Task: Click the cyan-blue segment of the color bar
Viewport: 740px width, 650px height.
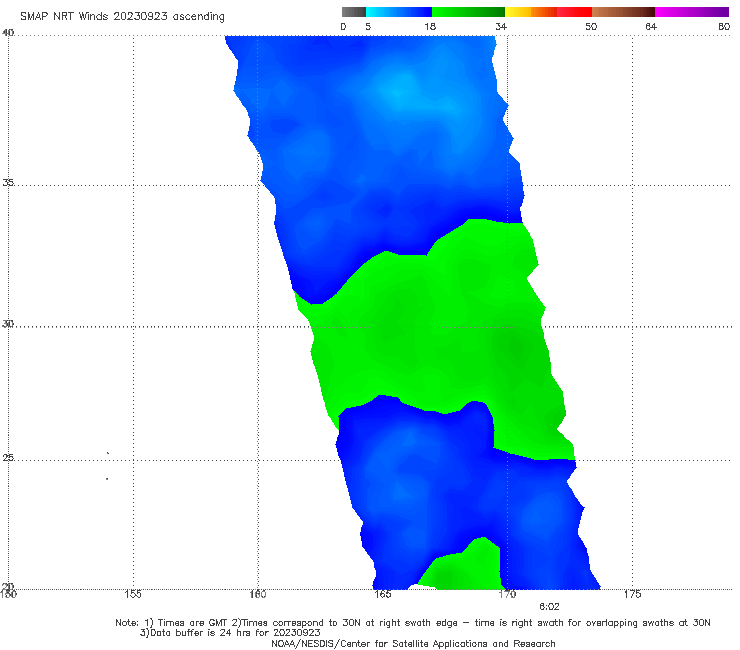Action: [x=399, y=12]
